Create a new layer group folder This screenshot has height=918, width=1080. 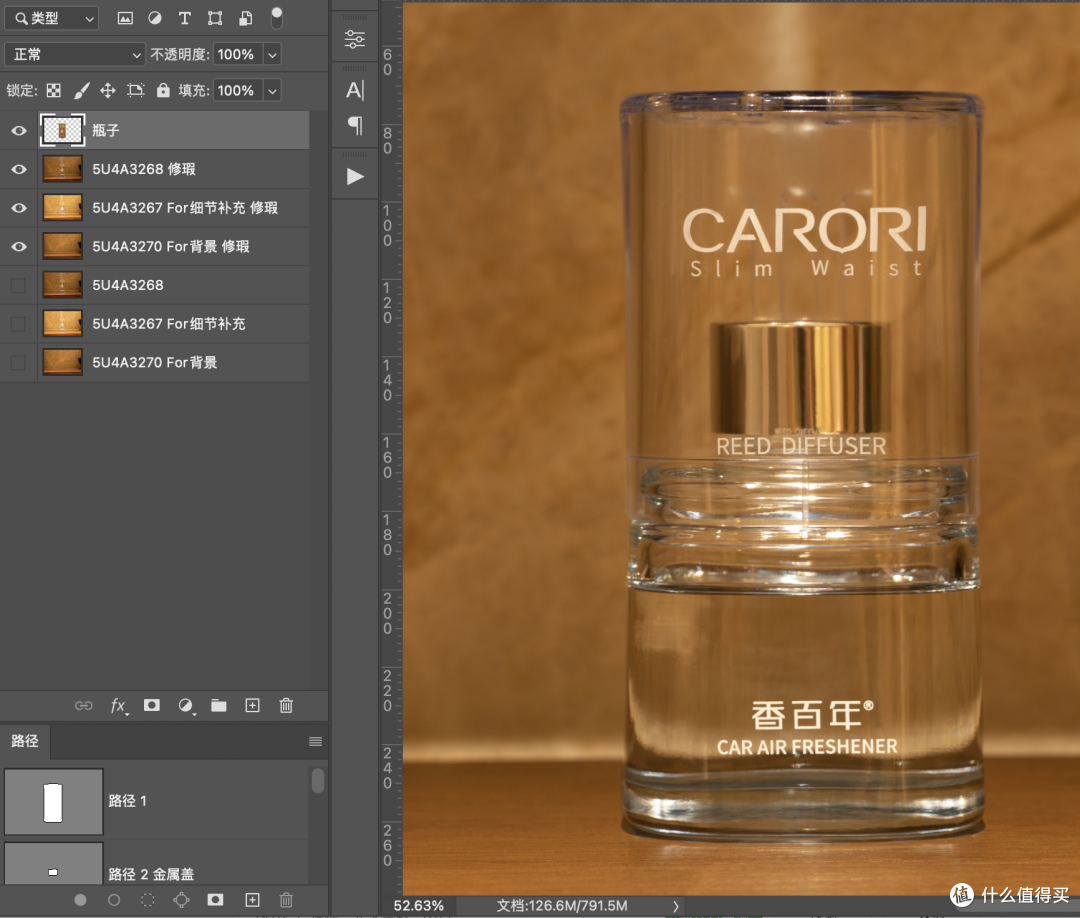point(218,705)
